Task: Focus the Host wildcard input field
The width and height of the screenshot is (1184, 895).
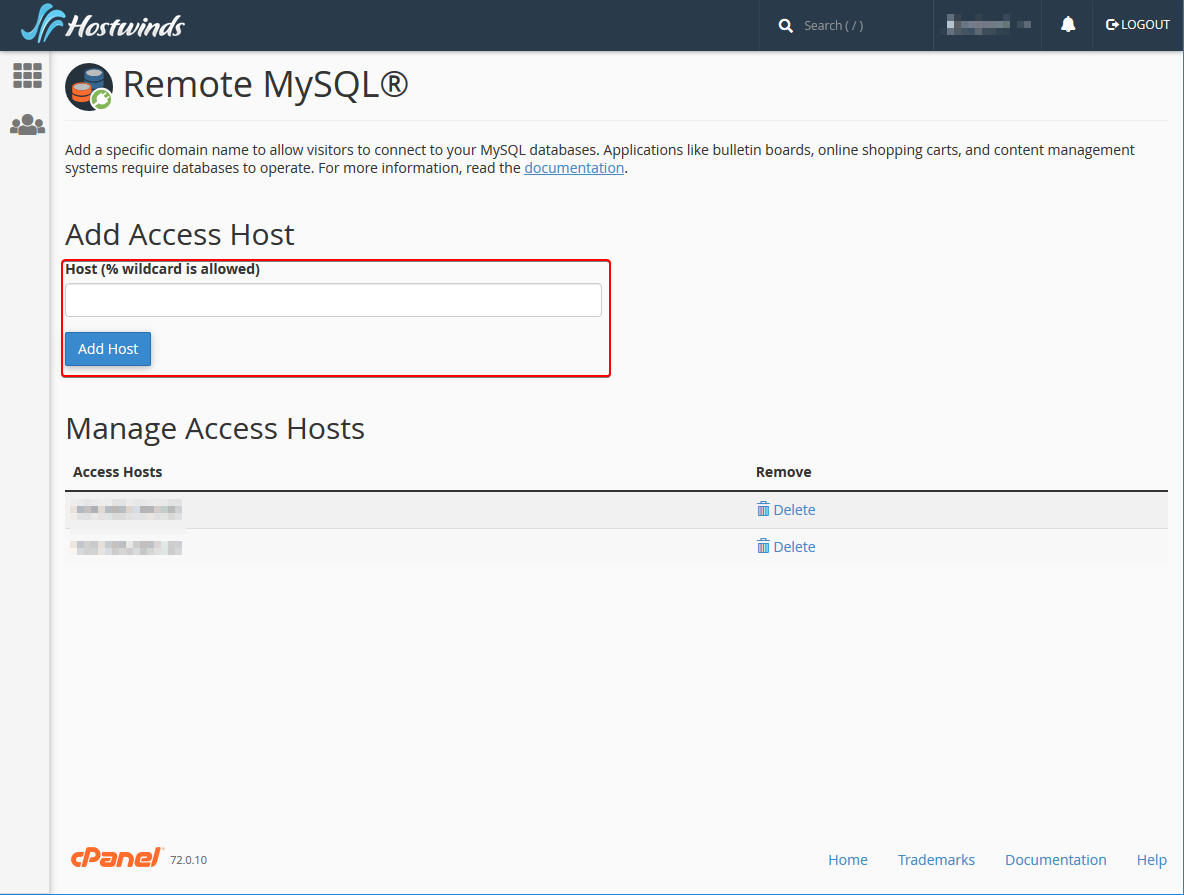Action: pos(333,300)
